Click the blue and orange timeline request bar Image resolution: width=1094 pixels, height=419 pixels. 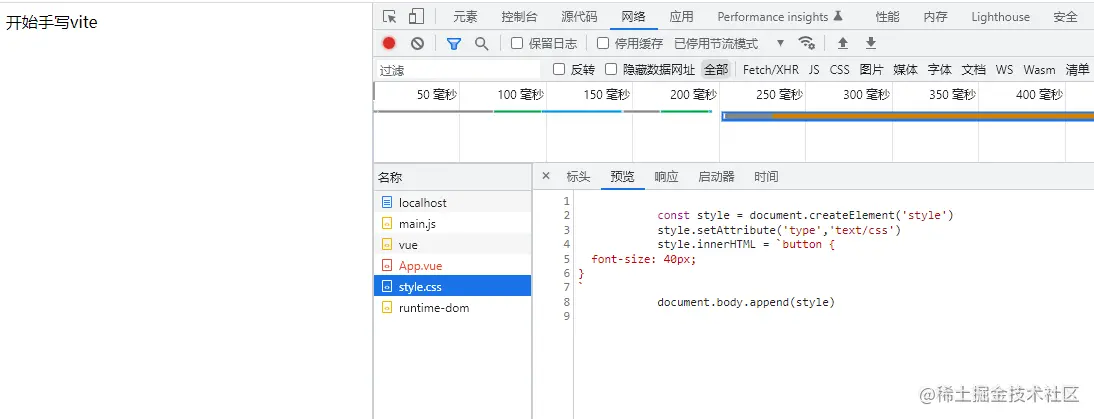click(907, 116)
